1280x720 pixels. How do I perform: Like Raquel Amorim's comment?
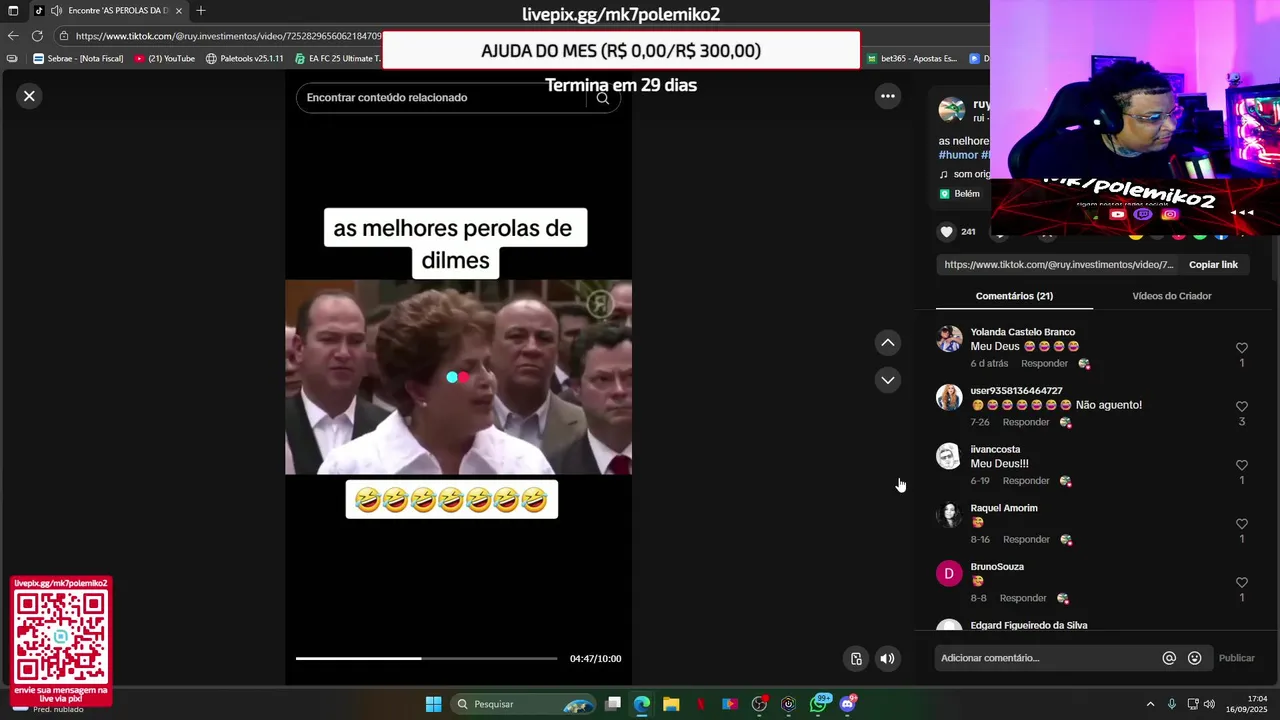click(1241, 524)
